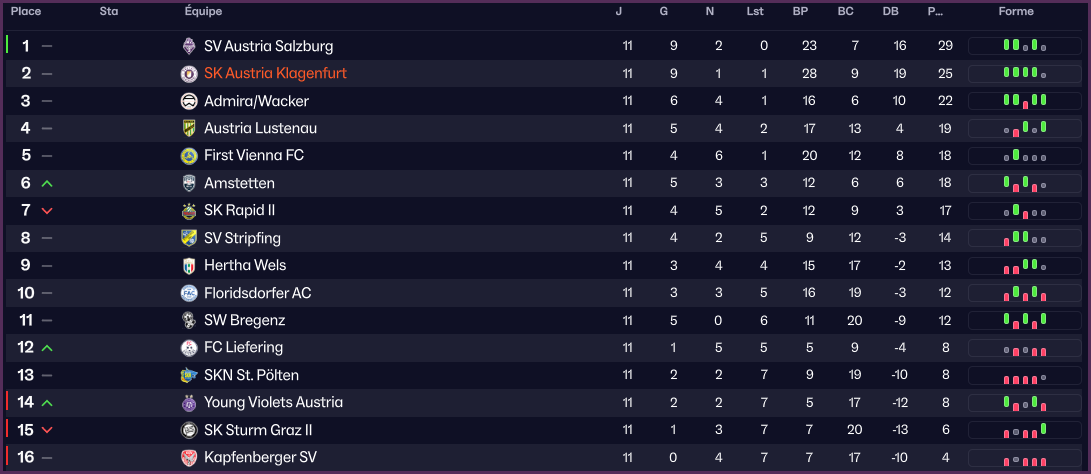Image resolution: width=1091 pixels, height=474 pixels.
Task: Open the SK Austria Klagenfurt team link
Action: coord(275,74)
